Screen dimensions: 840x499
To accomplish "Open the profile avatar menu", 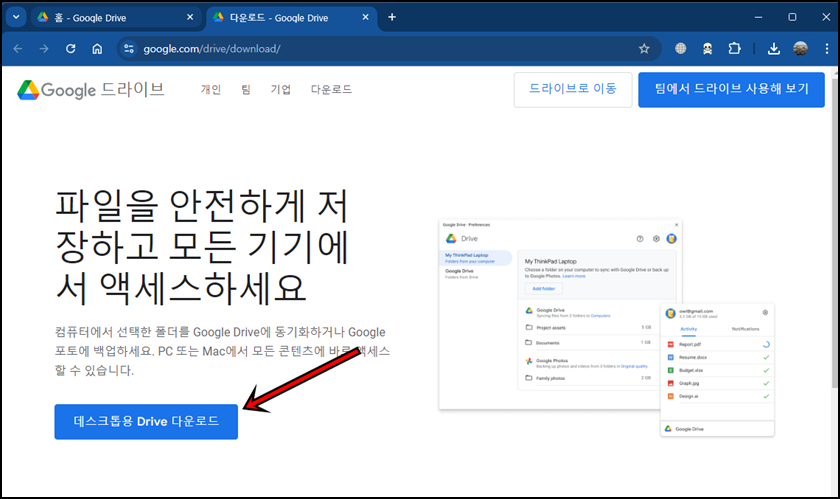I will [800, 49].
